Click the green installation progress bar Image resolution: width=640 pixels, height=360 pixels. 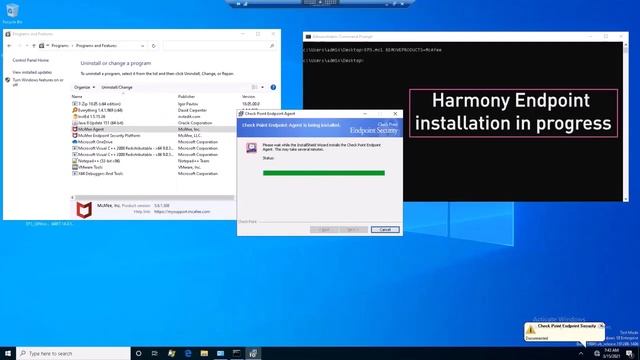click(324, 173)
